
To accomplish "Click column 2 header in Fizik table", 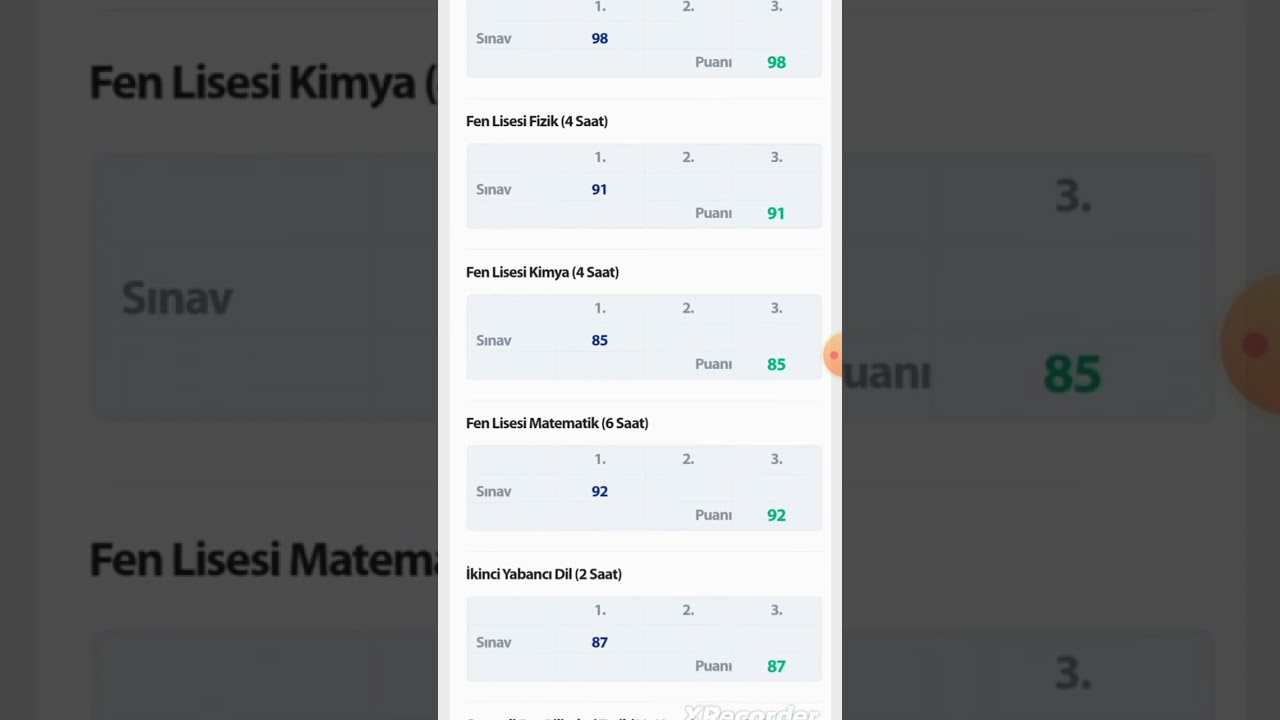I will point(688,157).
